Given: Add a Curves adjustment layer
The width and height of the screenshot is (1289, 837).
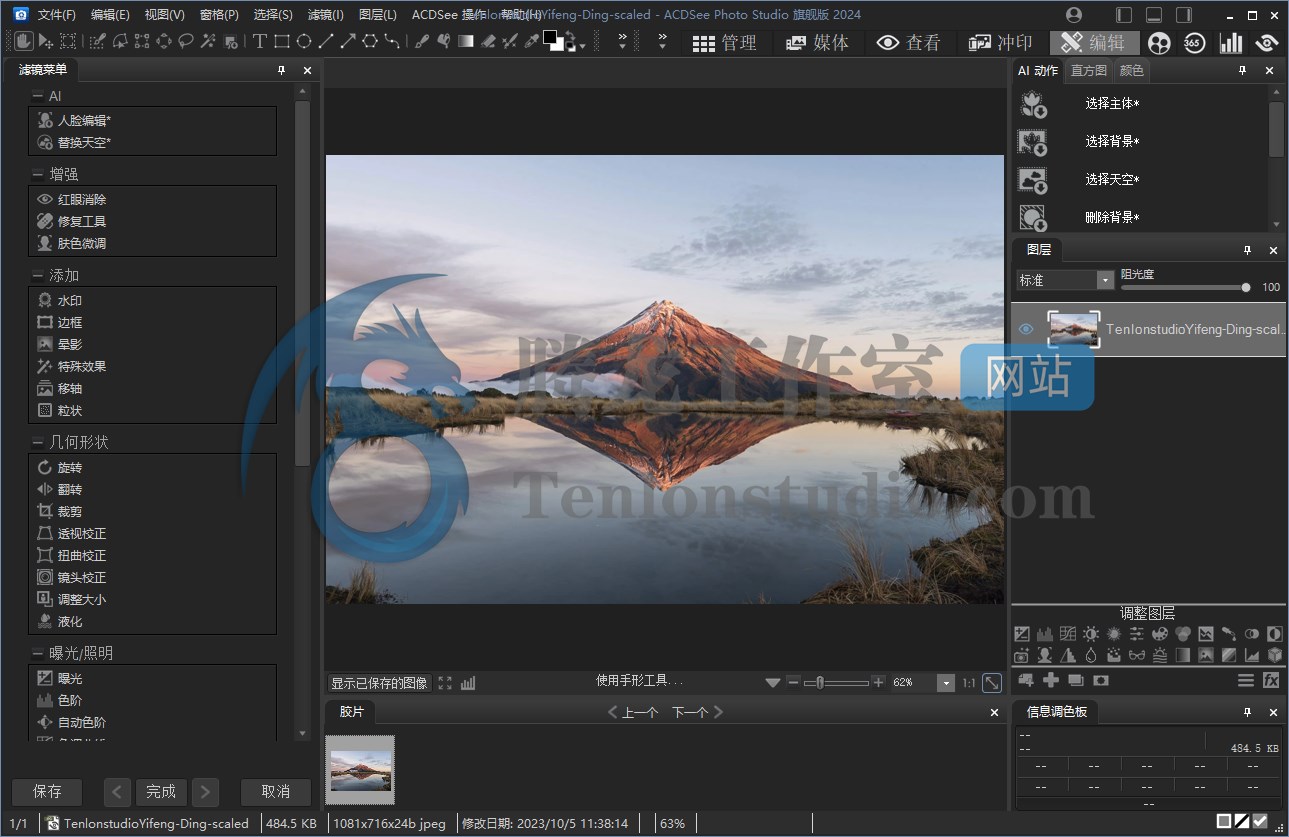Looking at the screenshot, I should pos(1068,634).
